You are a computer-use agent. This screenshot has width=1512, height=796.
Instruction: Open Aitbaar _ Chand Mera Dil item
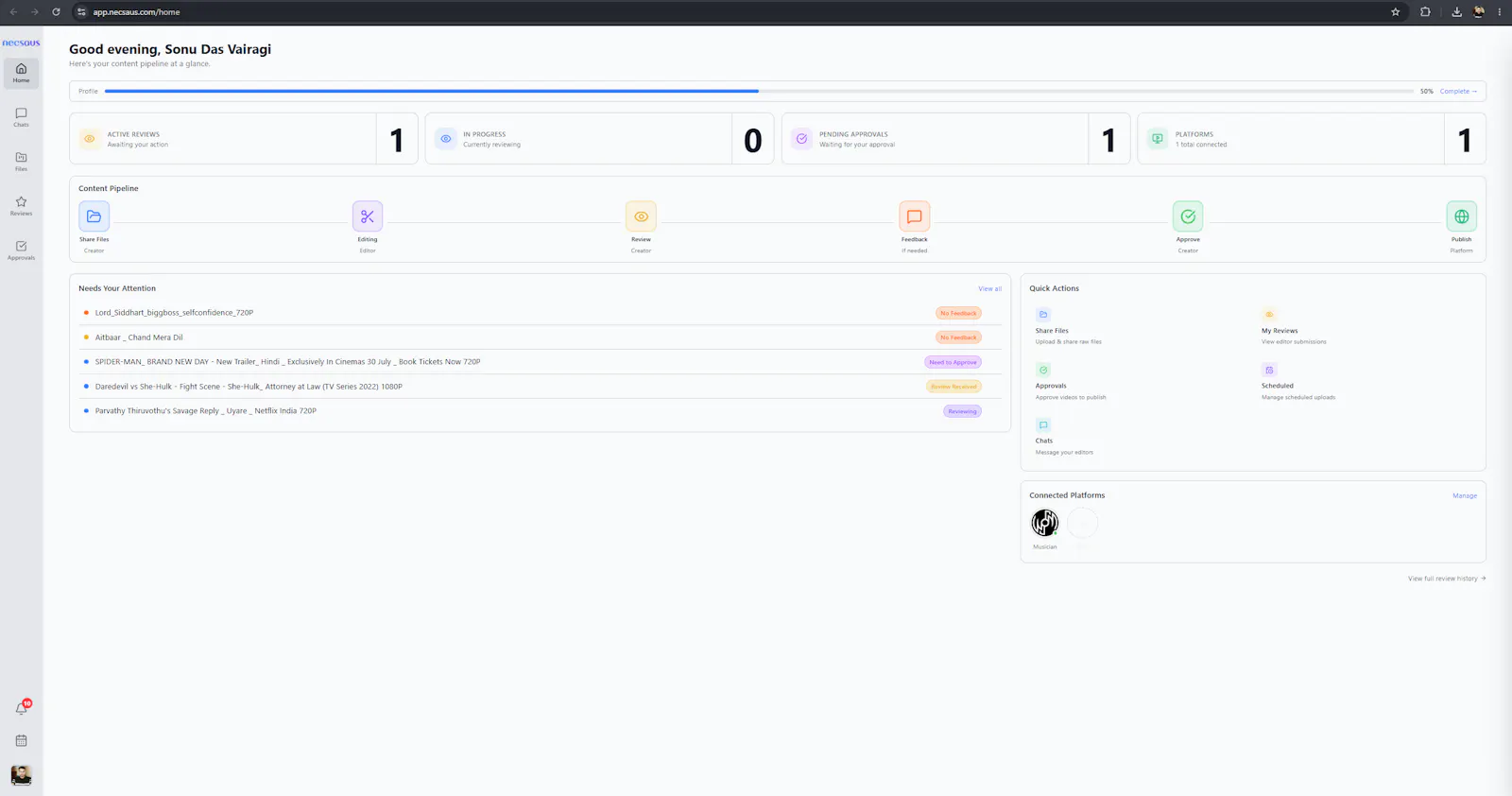[540, 337]
